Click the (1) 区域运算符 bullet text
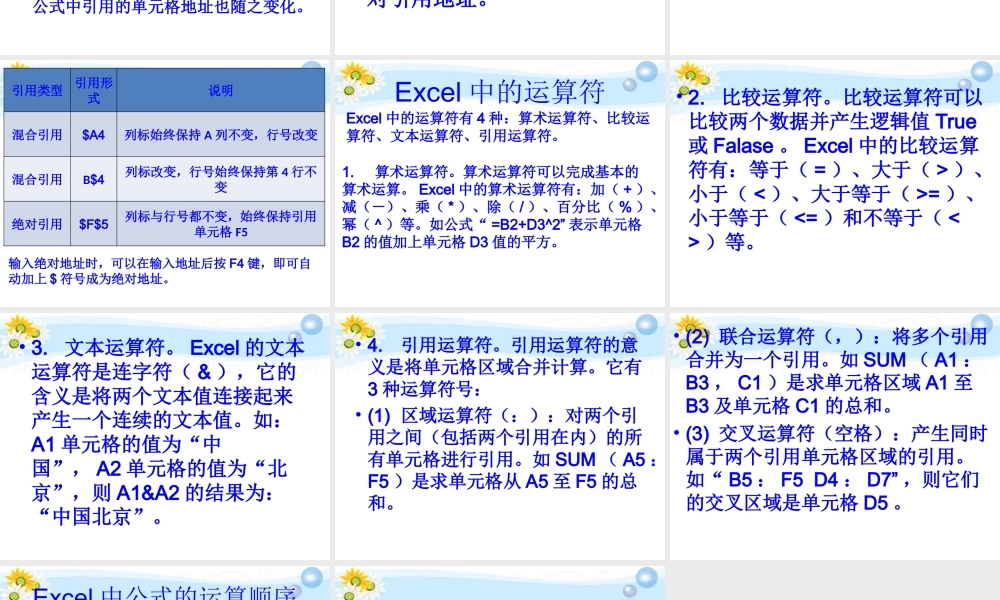1000x600 pixels. click(513, 459)
